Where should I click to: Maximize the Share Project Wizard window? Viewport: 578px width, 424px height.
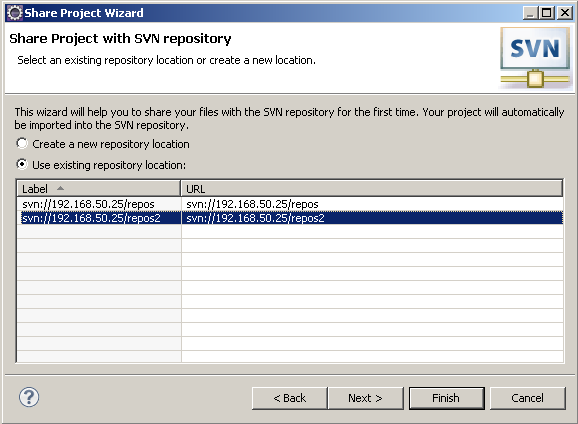pyautogui.click(x=547, y=13)
